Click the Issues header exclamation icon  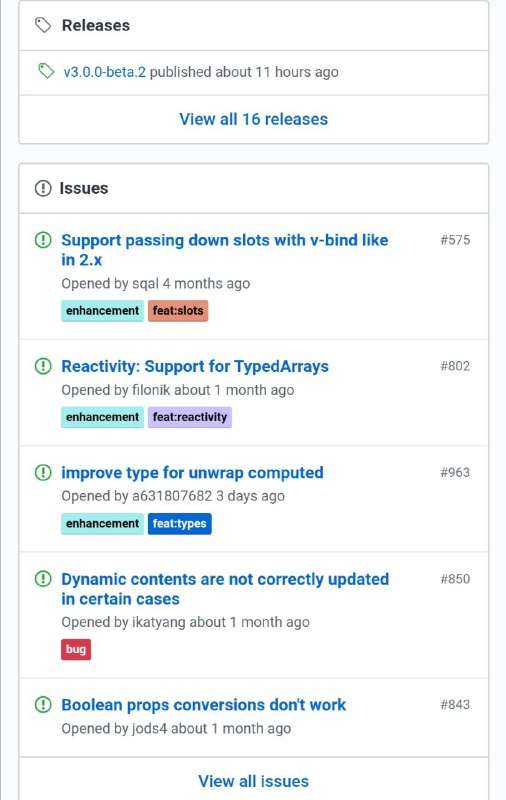[x=43, y=188]
